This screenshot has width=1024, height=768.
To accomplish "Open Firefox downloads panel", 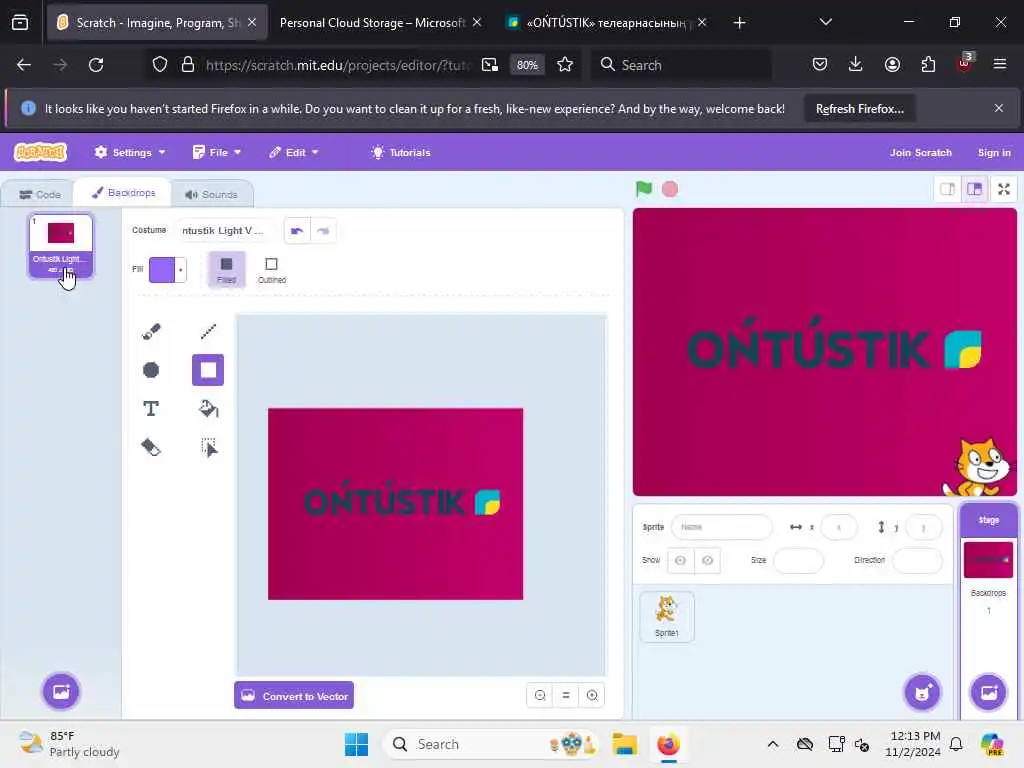I will tap(856, 65).
